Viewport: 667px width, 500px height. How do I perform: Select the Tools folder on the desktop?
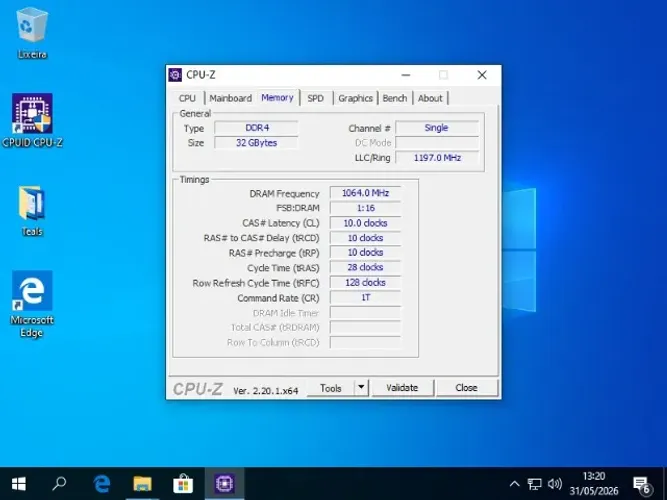point(32,211)
